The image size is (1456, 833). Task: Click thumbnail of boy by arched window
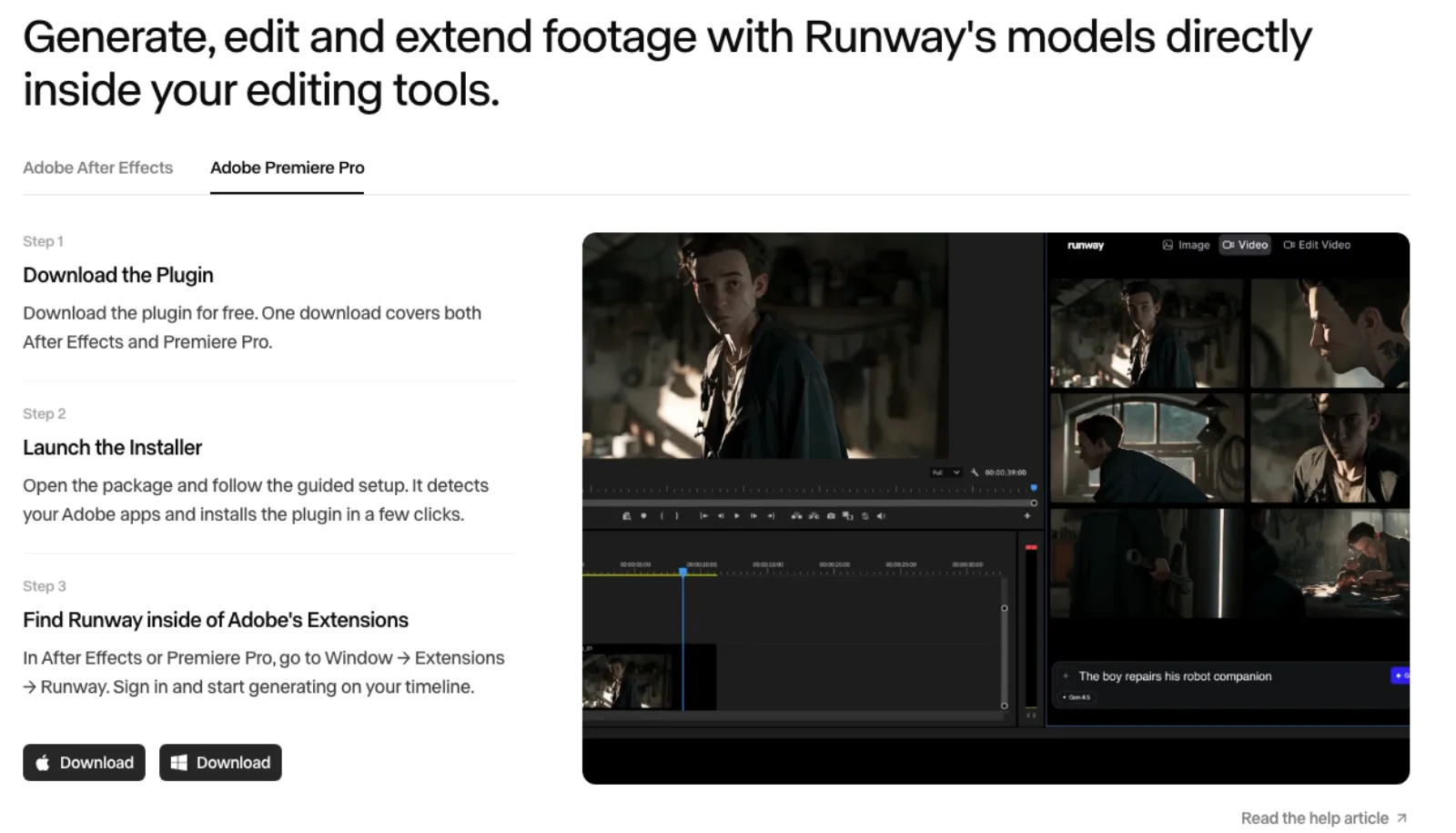click(x=1147, y=448)
